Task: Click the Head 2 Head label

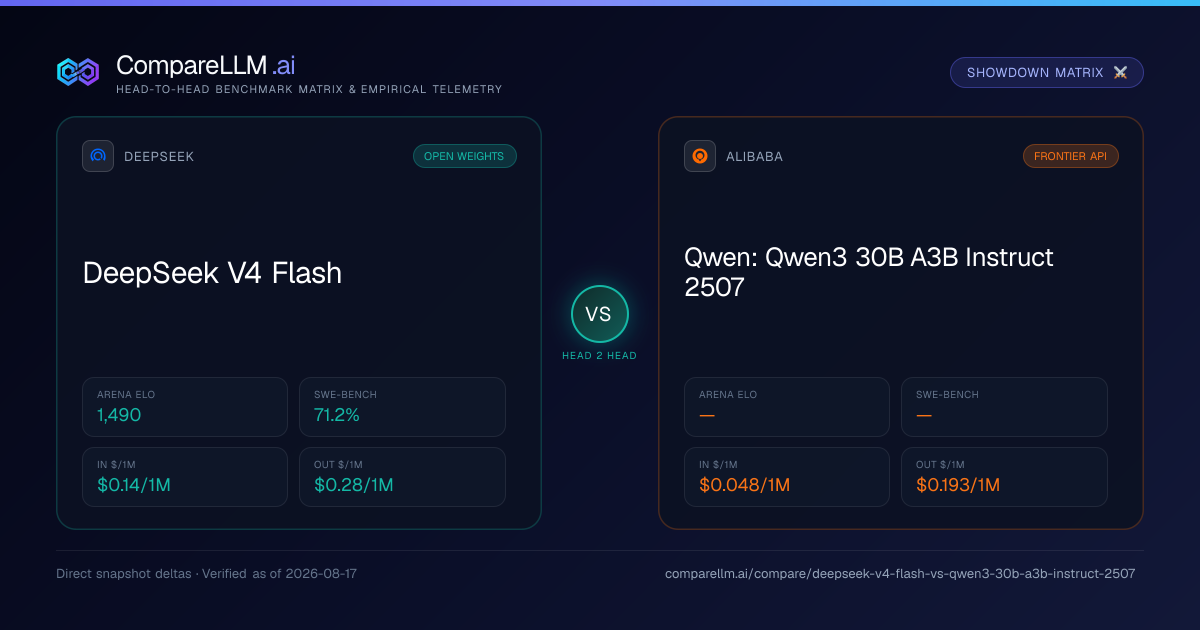Action: pos(599,356)
